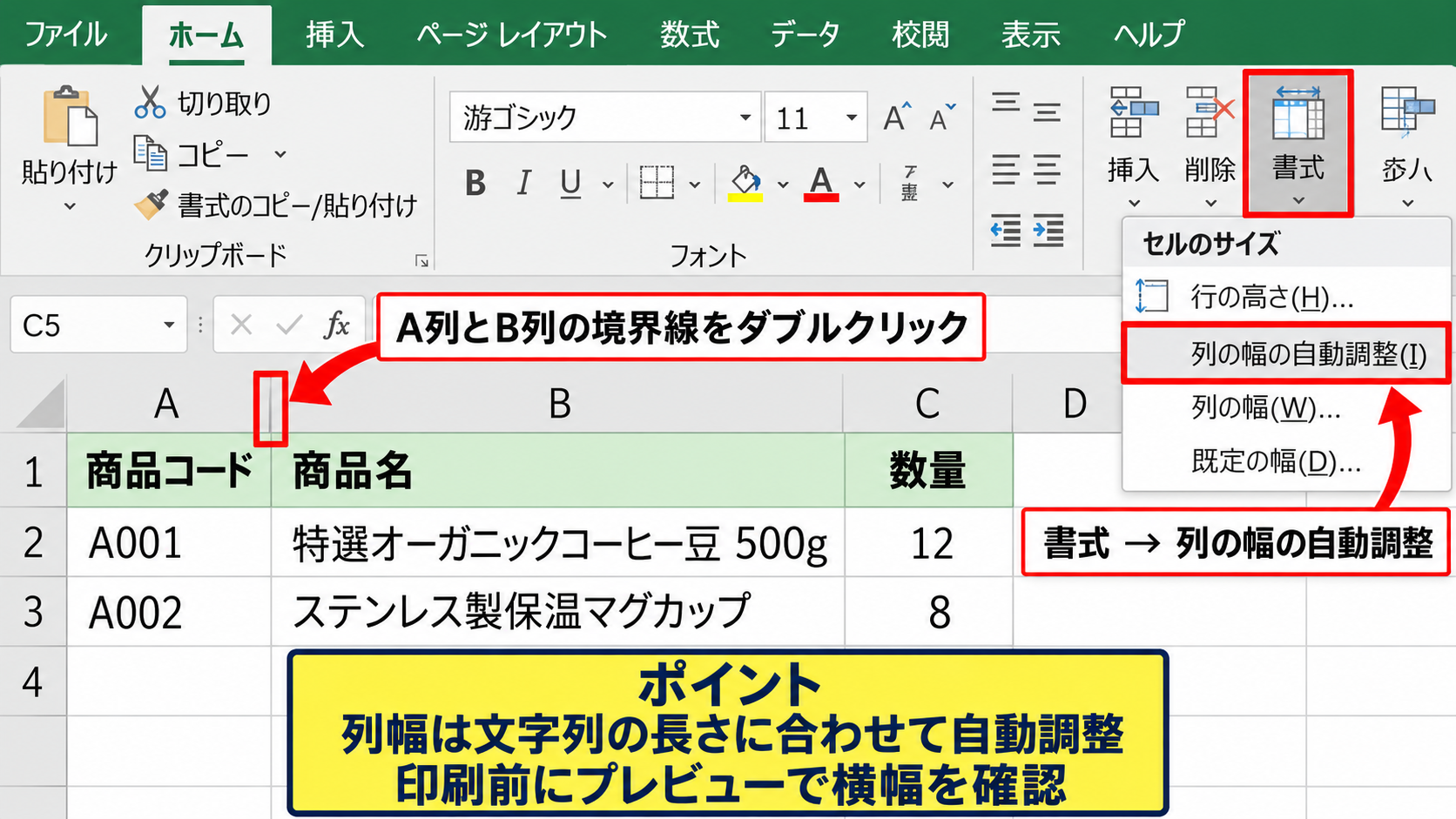Click the decrease indent icon
Image resolution: width=1456 pixels, height=819 pixels.
1006,232
